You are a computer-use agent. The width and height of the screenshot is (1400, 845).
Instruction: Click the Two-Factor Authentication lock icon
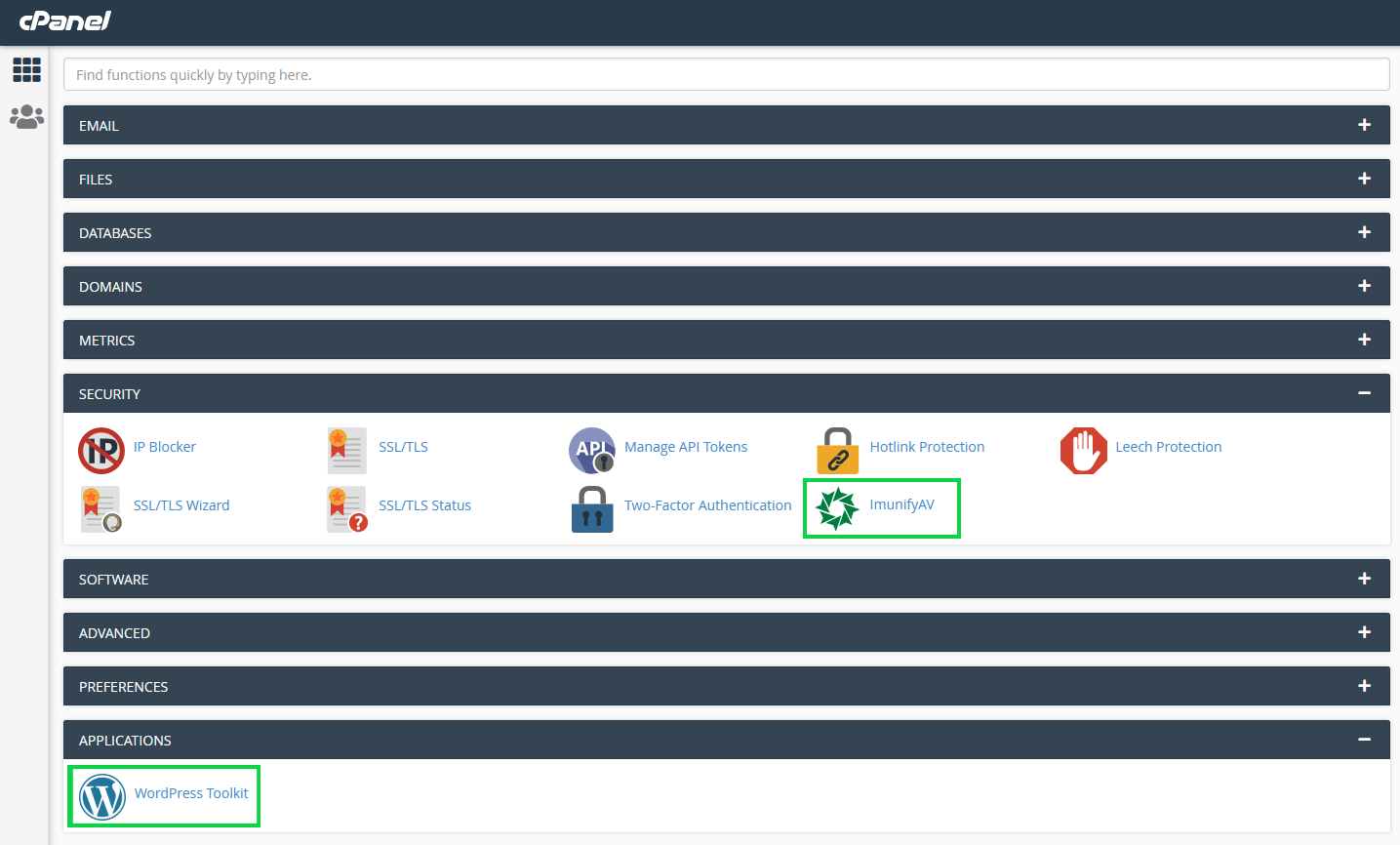pyautogui.click(x=592, y=509)
